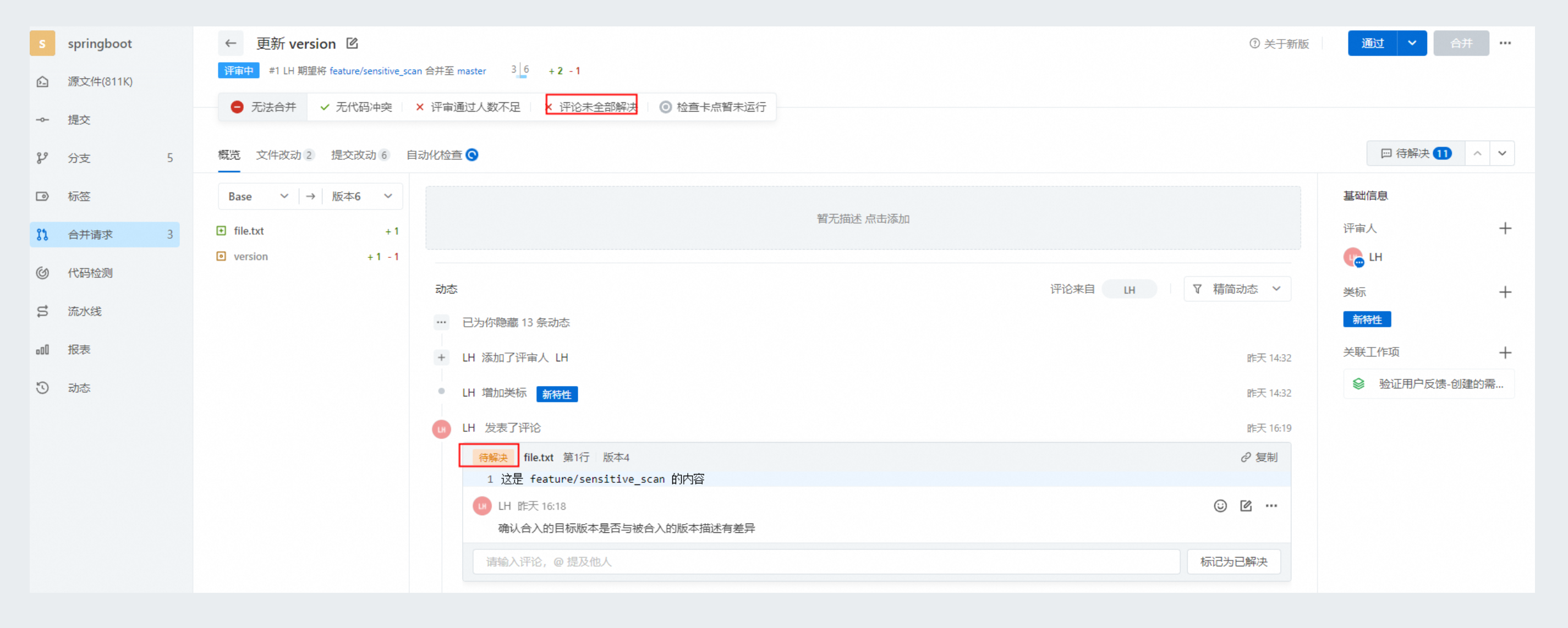This screenshot has width=1568, height=628.
Task: Click the 通过 approve button
Action: coord(1372,43)
